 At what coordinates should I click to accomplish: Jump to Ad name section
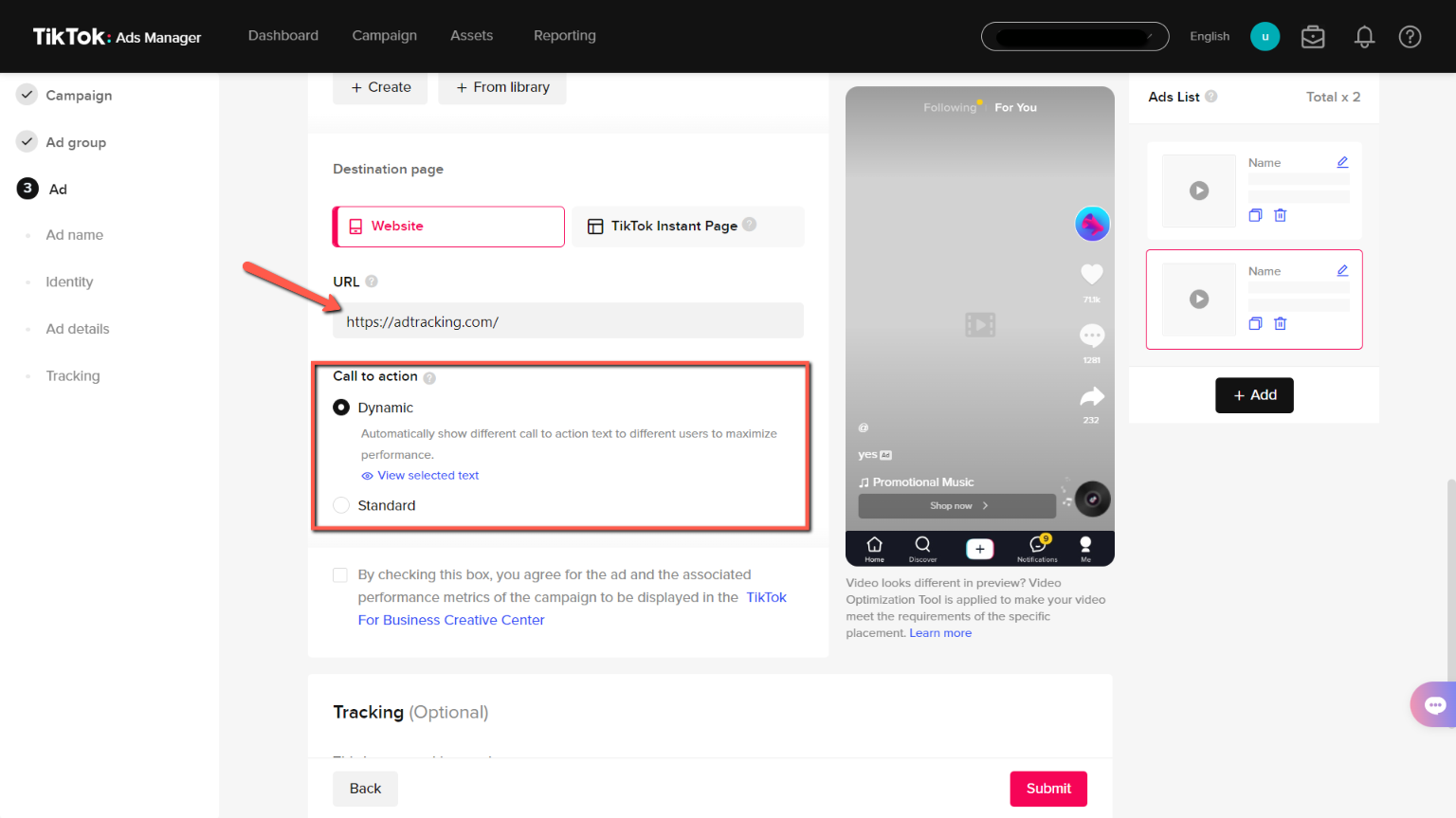coord(75,235)
